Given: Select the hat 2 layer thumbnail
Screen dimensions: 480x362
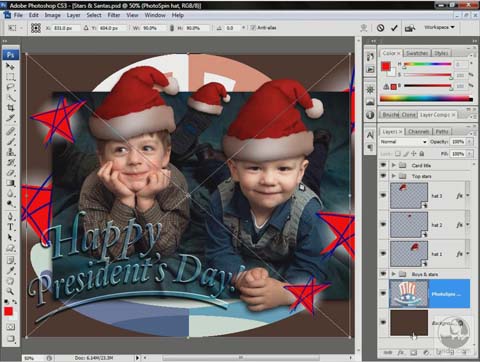Looking at the screenshot, I should pos(409,225).
